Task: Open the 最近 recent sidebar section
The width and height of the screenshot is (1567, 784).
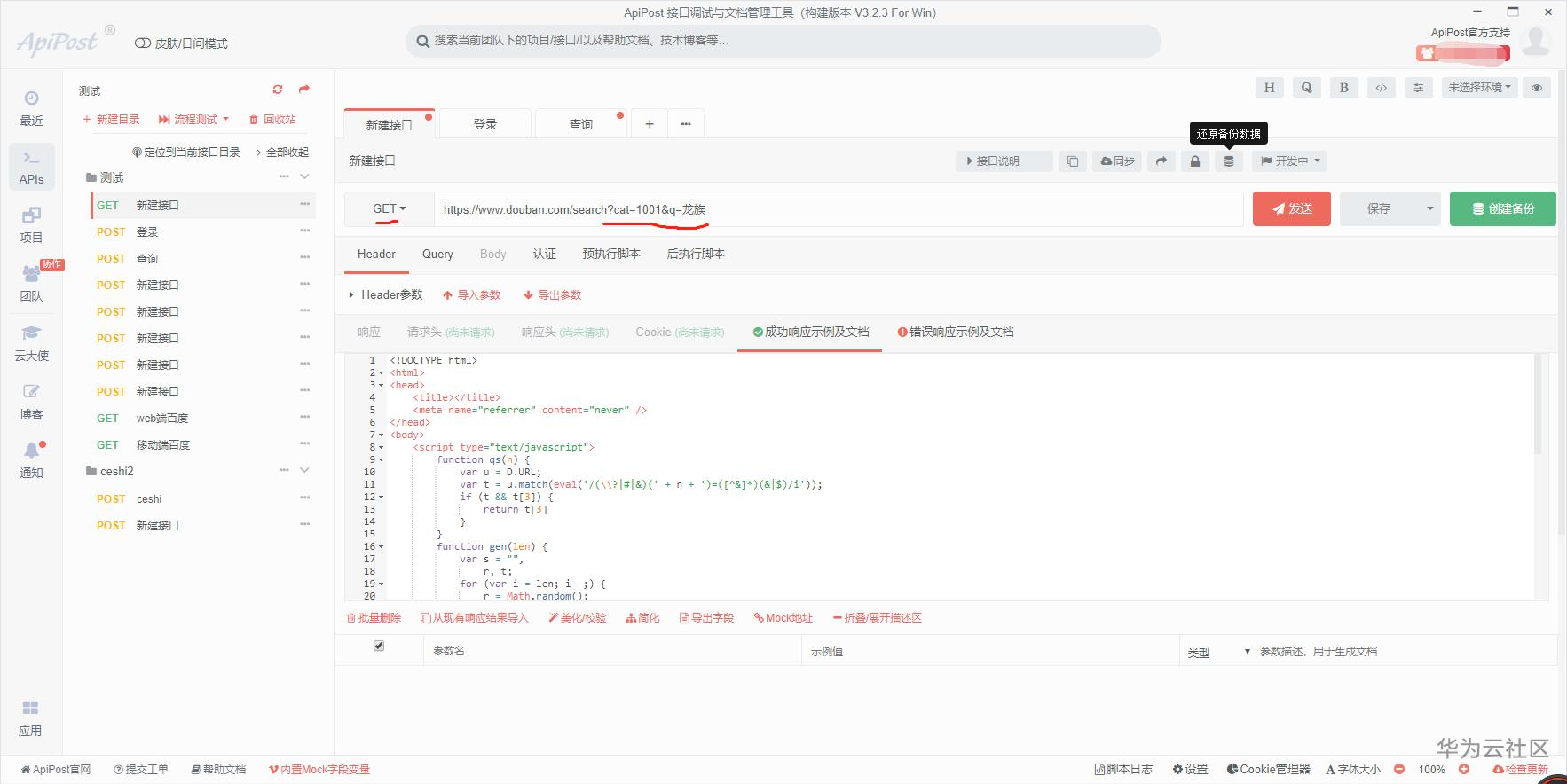Action: tap(31, 108)
